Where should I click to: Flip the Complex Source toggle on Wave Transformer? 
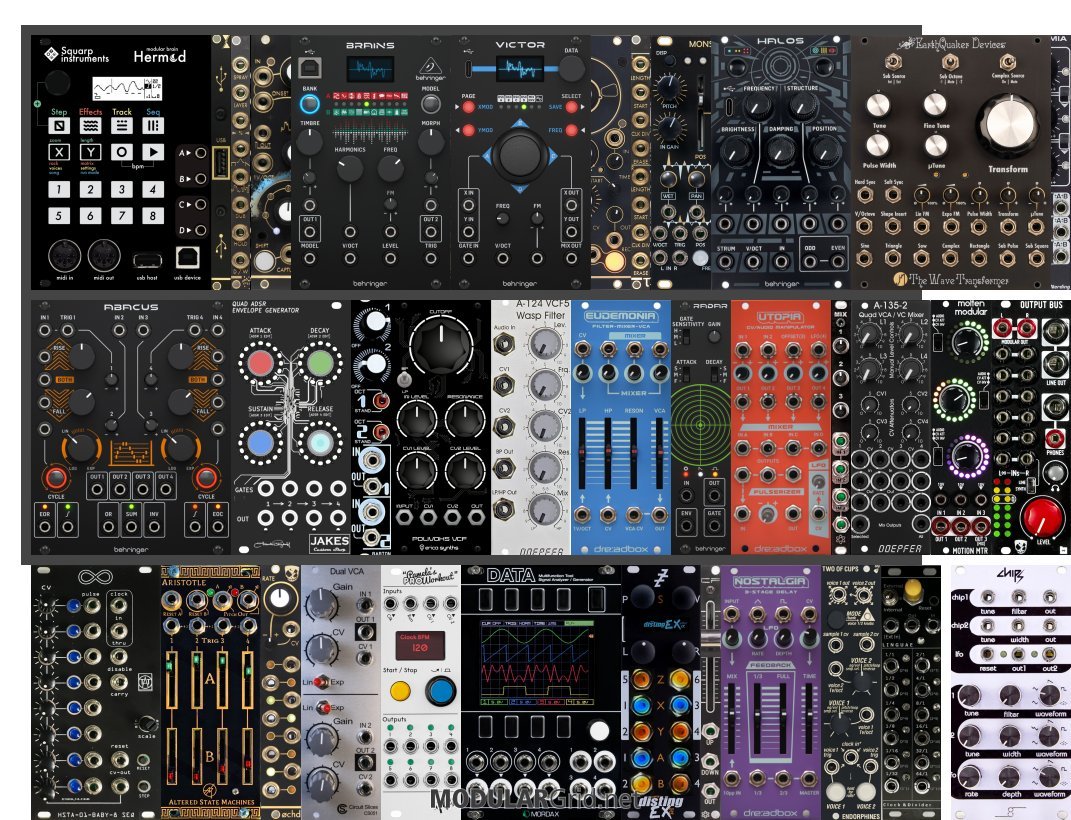pyautogui.click(x=1007, y=62)
